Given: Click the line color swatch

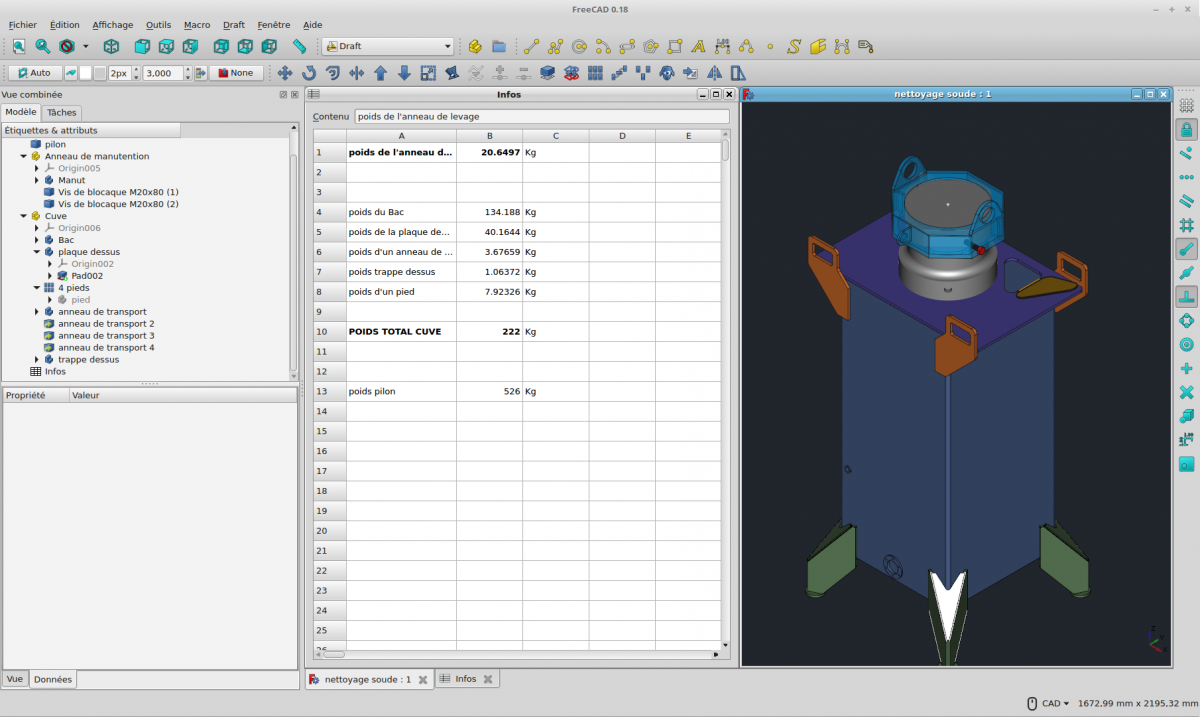Looking at the screenshot, I should tap(85, 73).
